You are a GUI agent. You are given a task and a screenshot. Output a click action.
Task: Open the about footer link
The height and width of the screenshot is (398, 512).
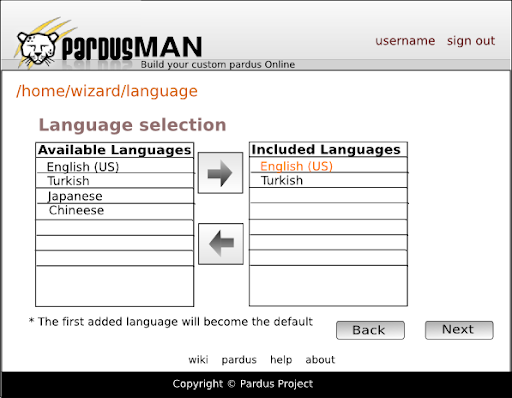[x=320, y=360]
